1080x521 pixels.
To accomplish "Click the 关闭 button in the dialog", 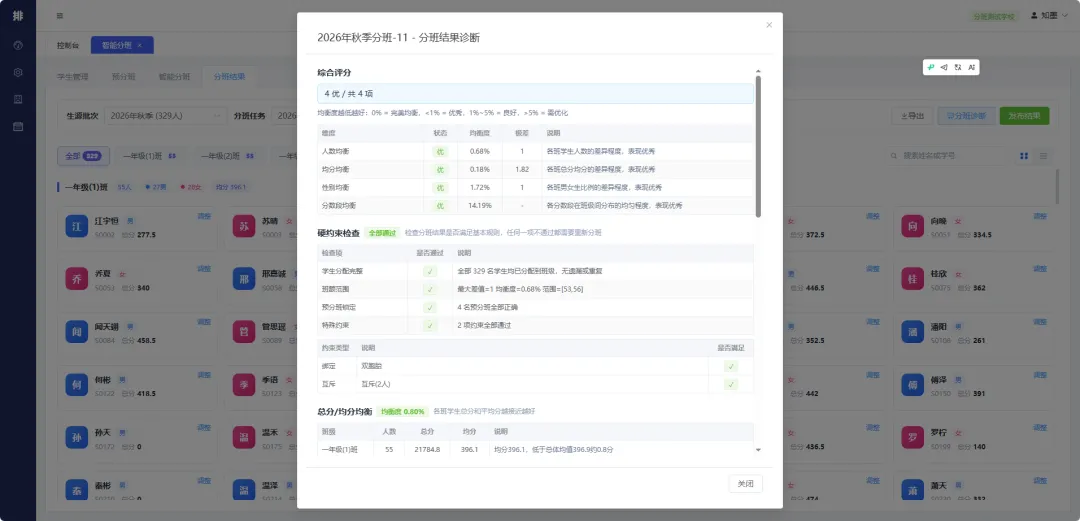I will 745,484.
